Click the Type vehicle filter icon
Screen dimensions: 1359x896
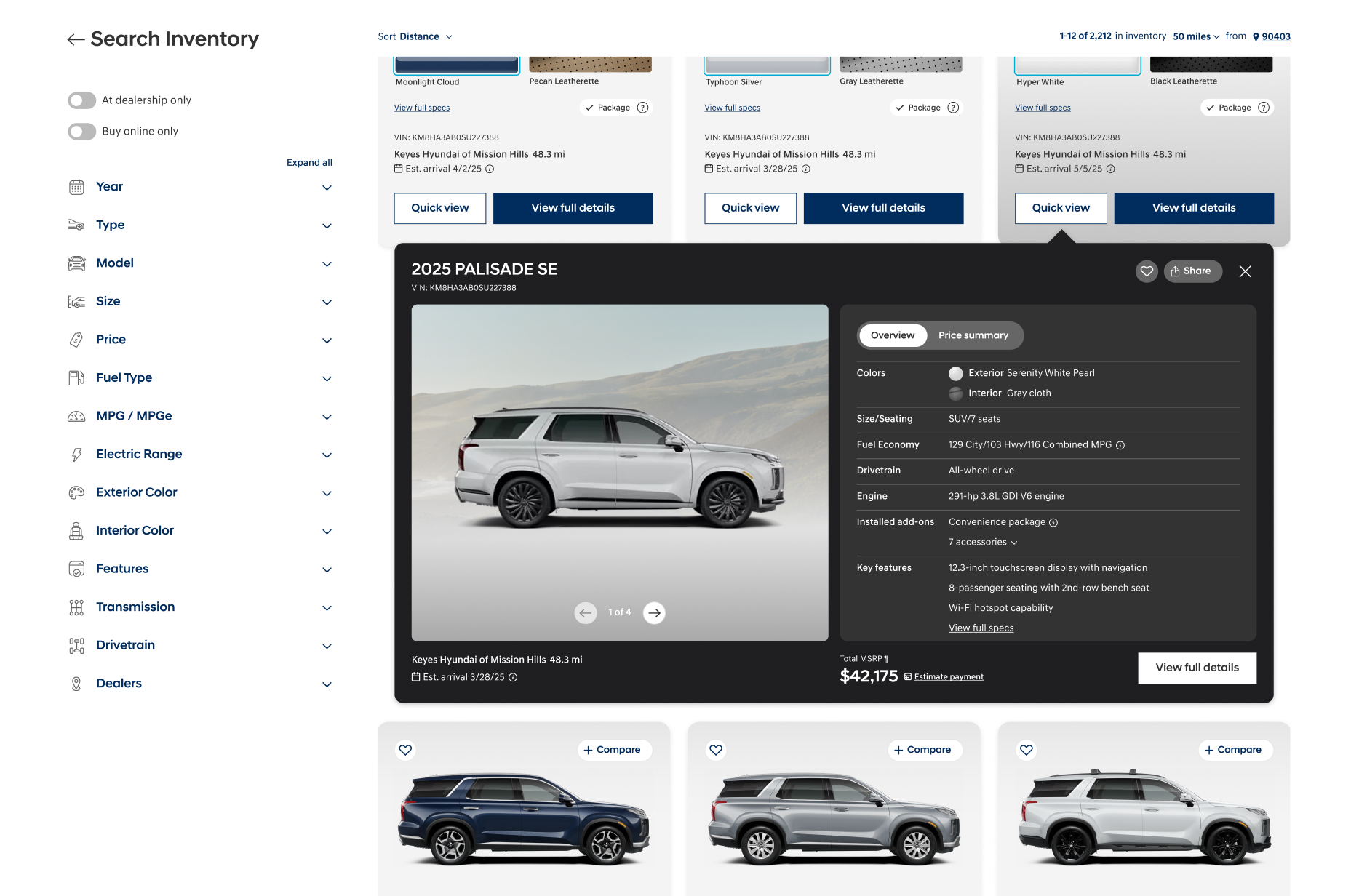(76, 225)
